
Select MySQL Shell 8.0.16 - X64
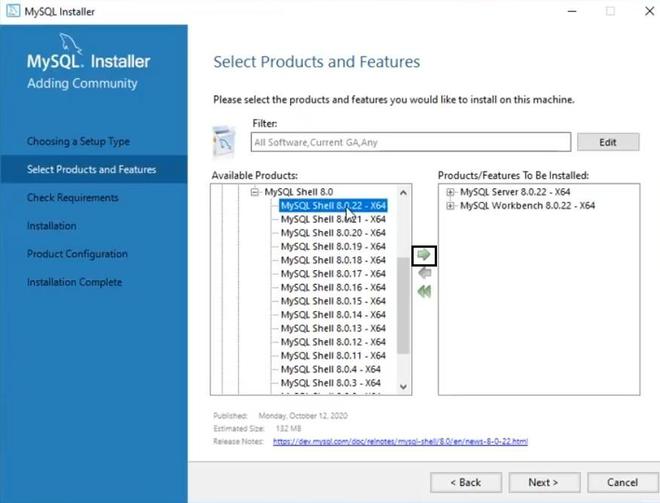pyautogui.click(x=333, y=287)
